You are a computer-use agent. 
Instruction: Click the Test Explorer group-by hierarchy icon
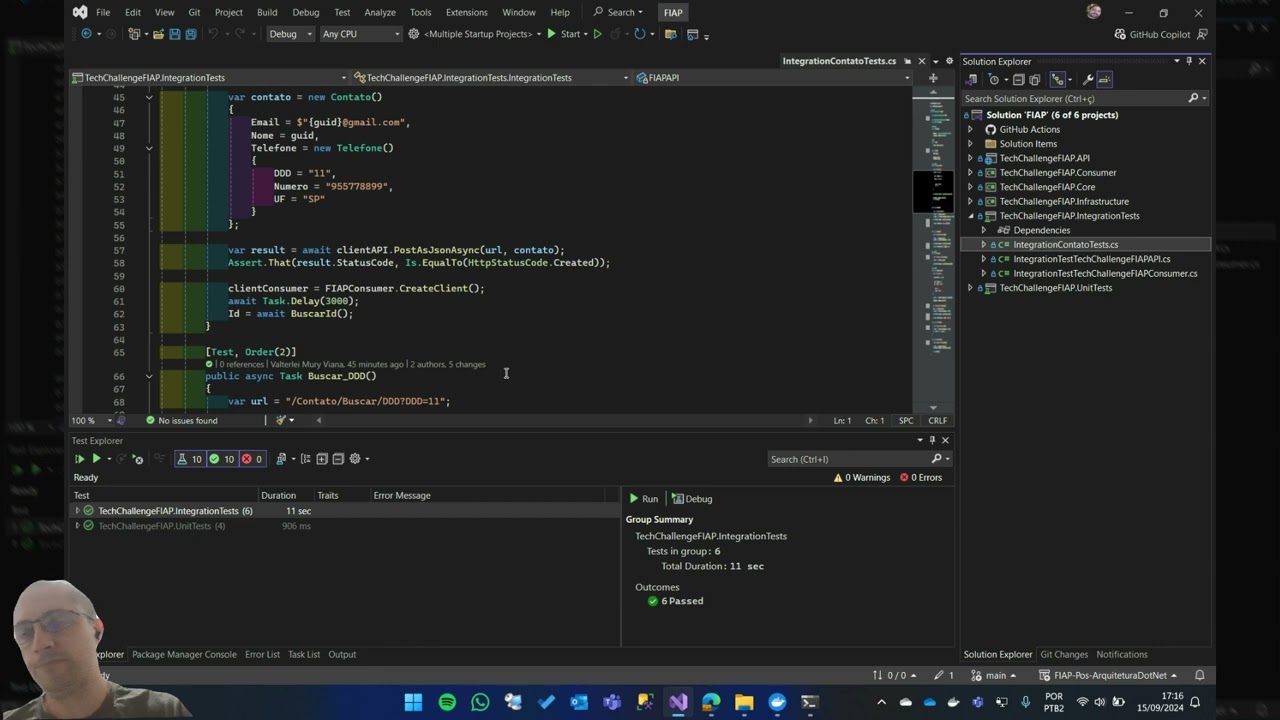[305, 459]
